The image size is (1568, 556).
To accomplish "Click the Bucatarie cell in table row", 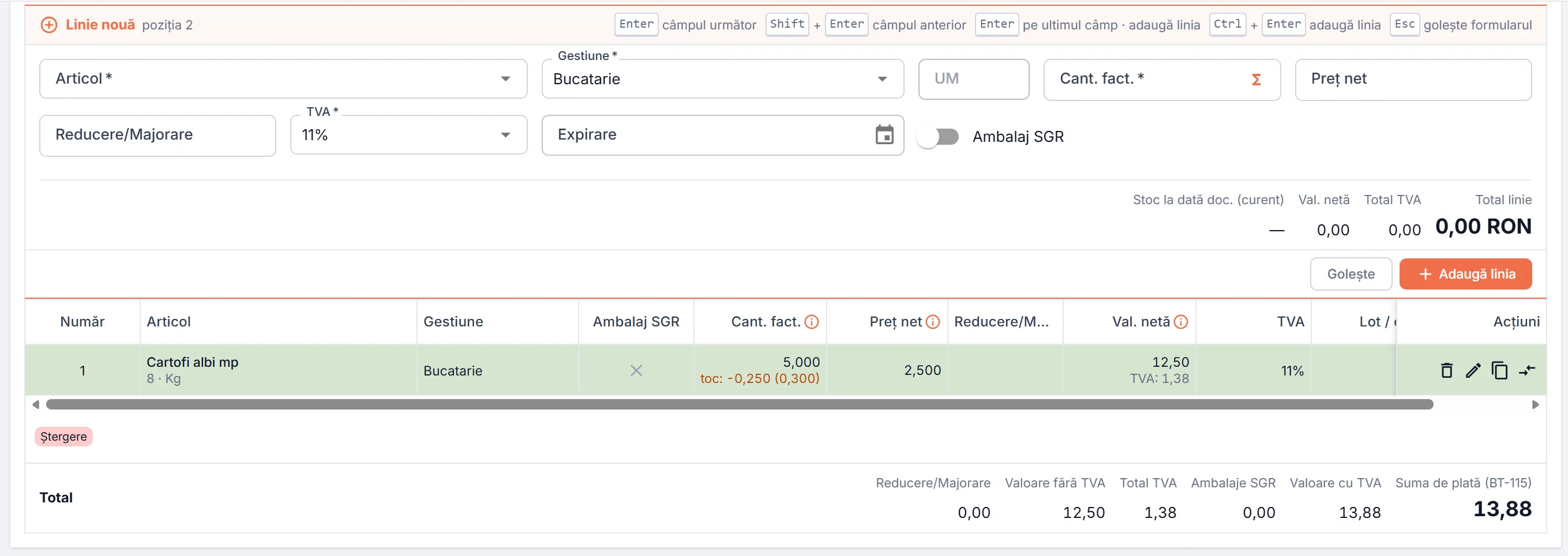I will pos(497,370).
